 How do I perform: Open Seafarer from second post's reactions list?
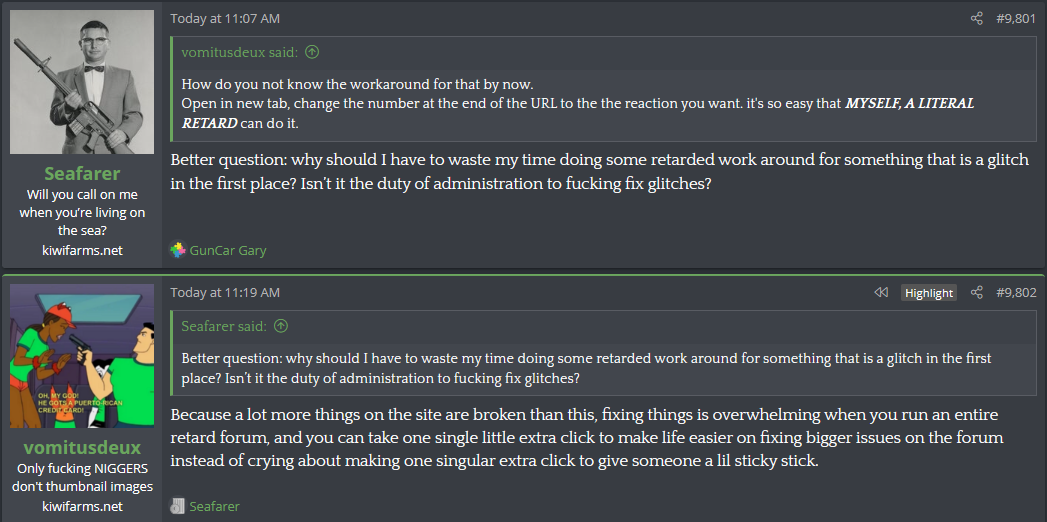[x=214, y=507]
